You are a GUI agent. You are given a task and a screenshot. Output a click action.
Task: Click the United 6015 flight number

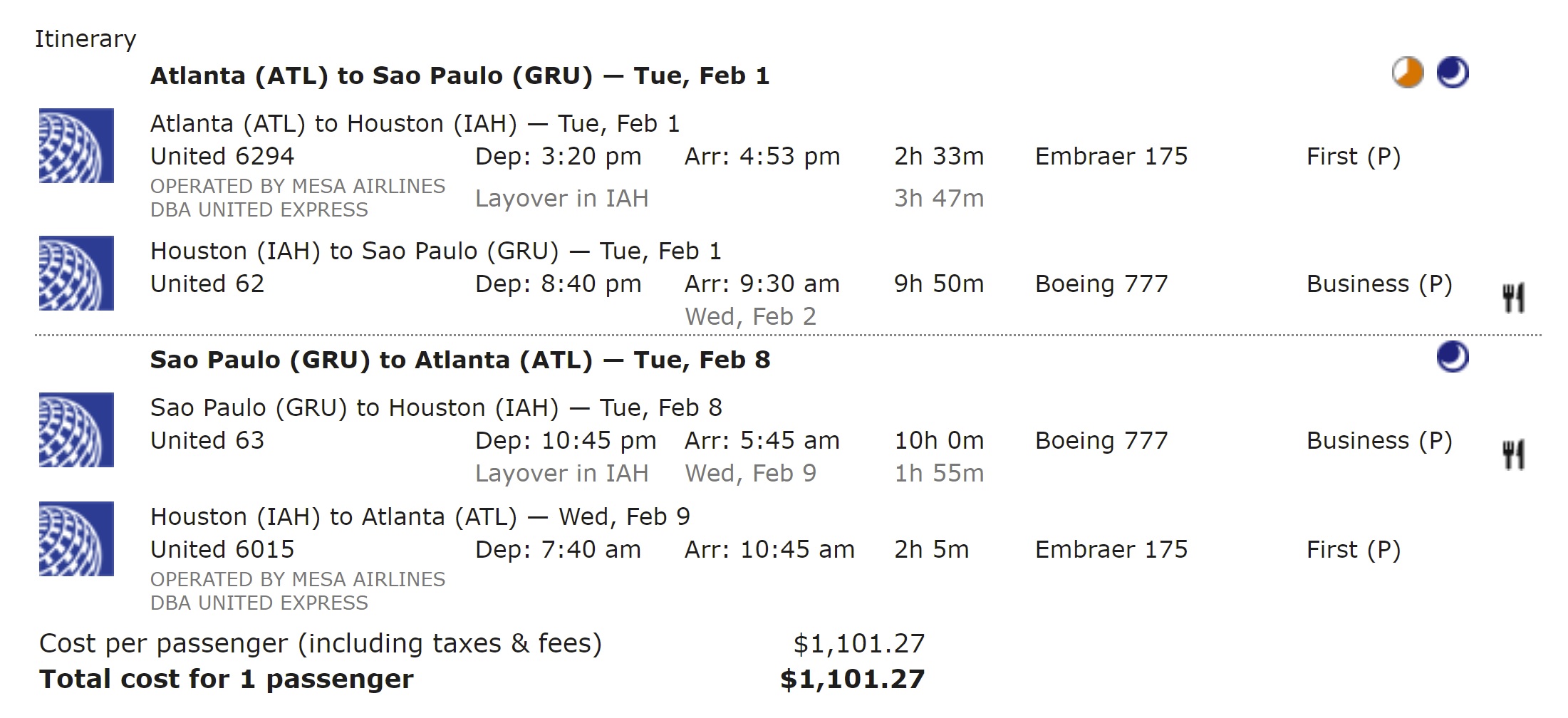point(222,550)
